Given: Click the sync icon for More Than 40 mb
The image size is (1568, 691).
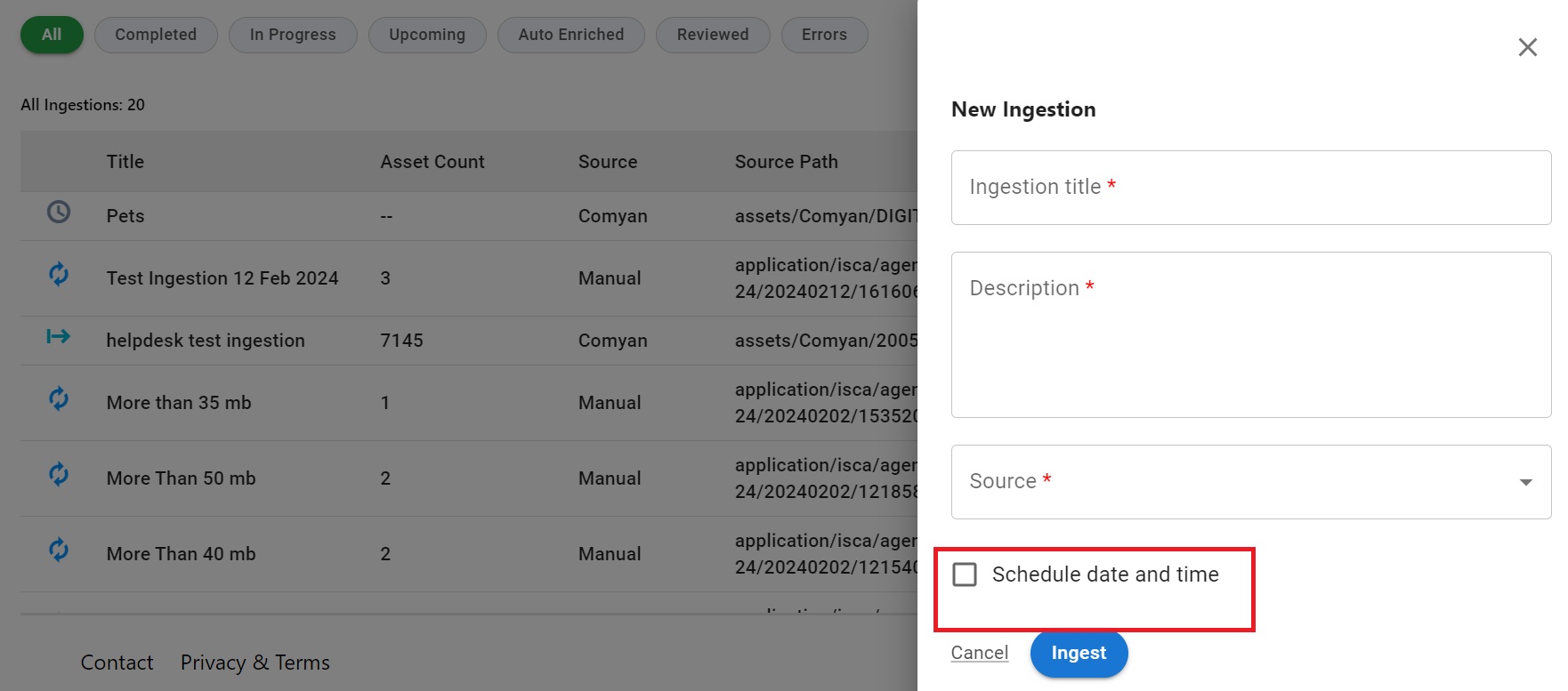Looking at the screenshot, I should coord(59,550).
